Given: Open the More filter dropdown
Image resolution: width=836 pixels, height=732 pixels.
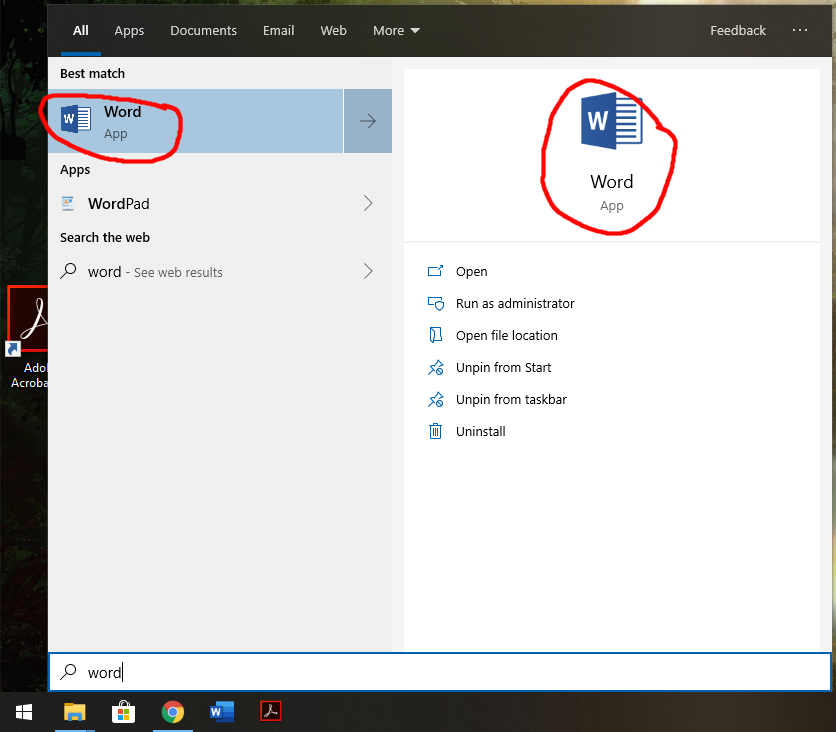Looking at the screenshot, I should (x=396, y=30).
